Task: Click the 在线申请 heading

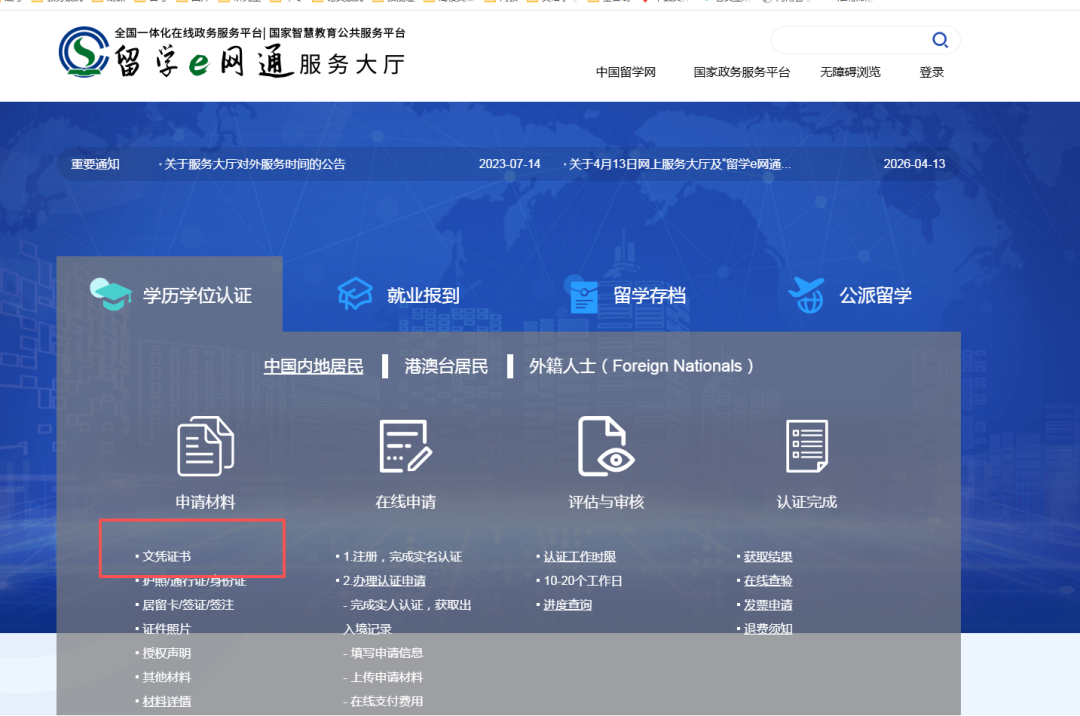Action: pos(406,502)
